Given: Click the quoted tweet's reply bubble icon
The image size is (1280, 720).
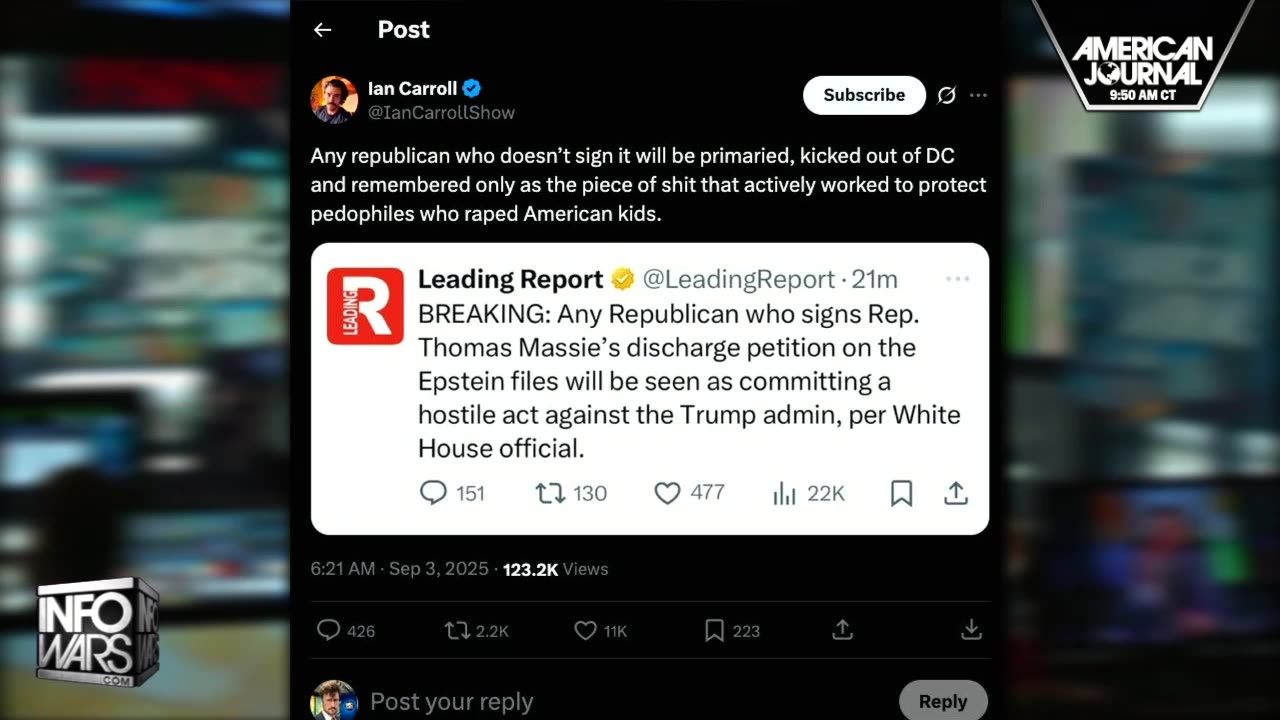Looking at the screenshot, I should pyautogui.click(x=433, y=493).
